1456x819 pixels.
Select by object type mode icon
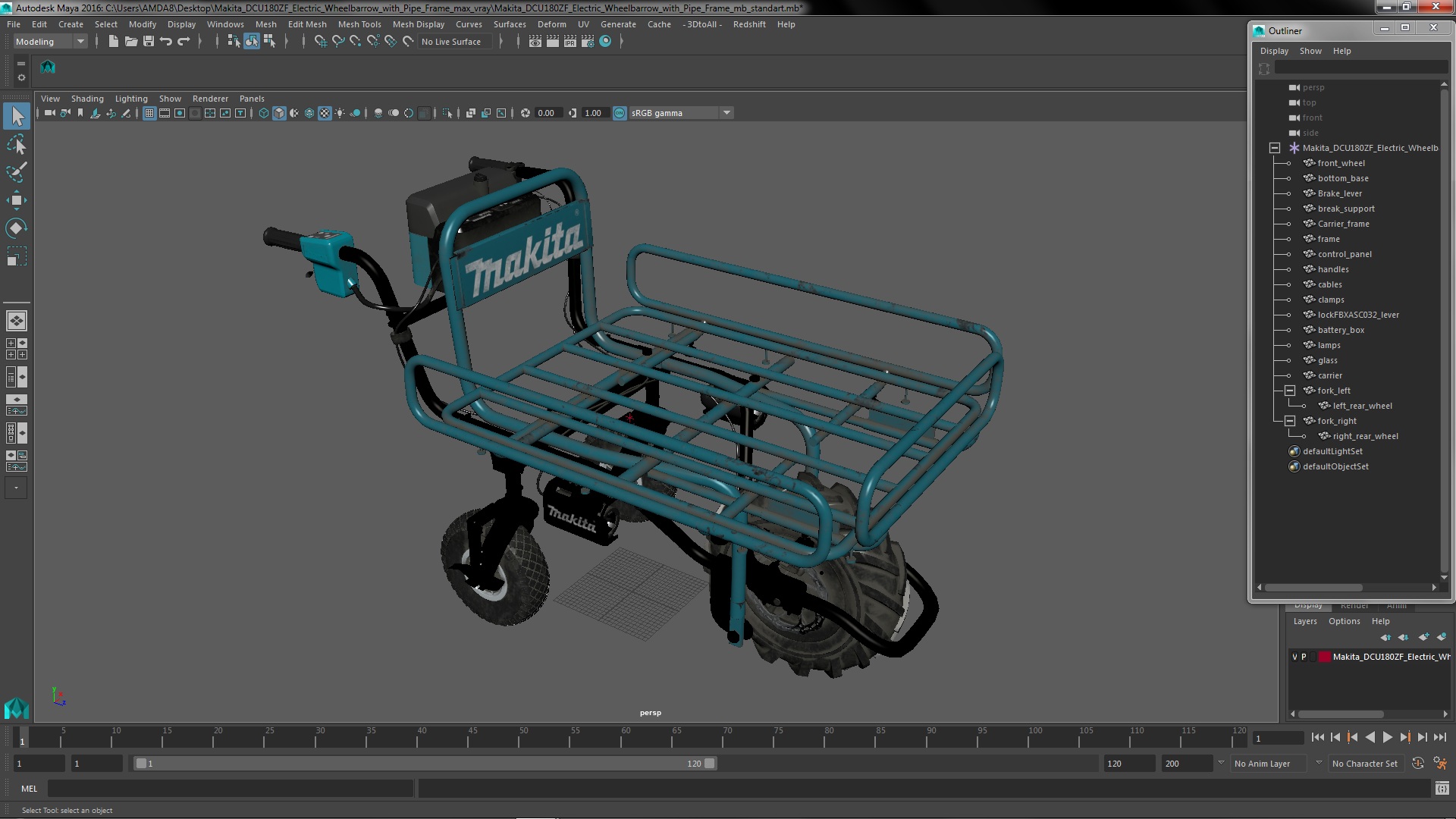251,42
